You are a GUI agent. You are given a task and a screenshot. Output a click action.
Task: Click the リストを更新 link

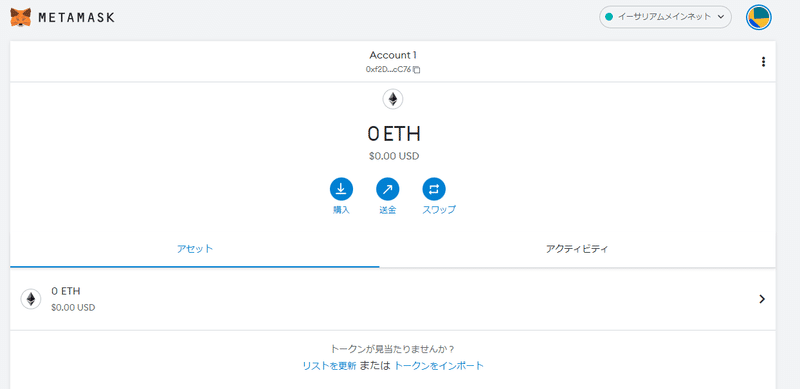(x=329, y=366)
